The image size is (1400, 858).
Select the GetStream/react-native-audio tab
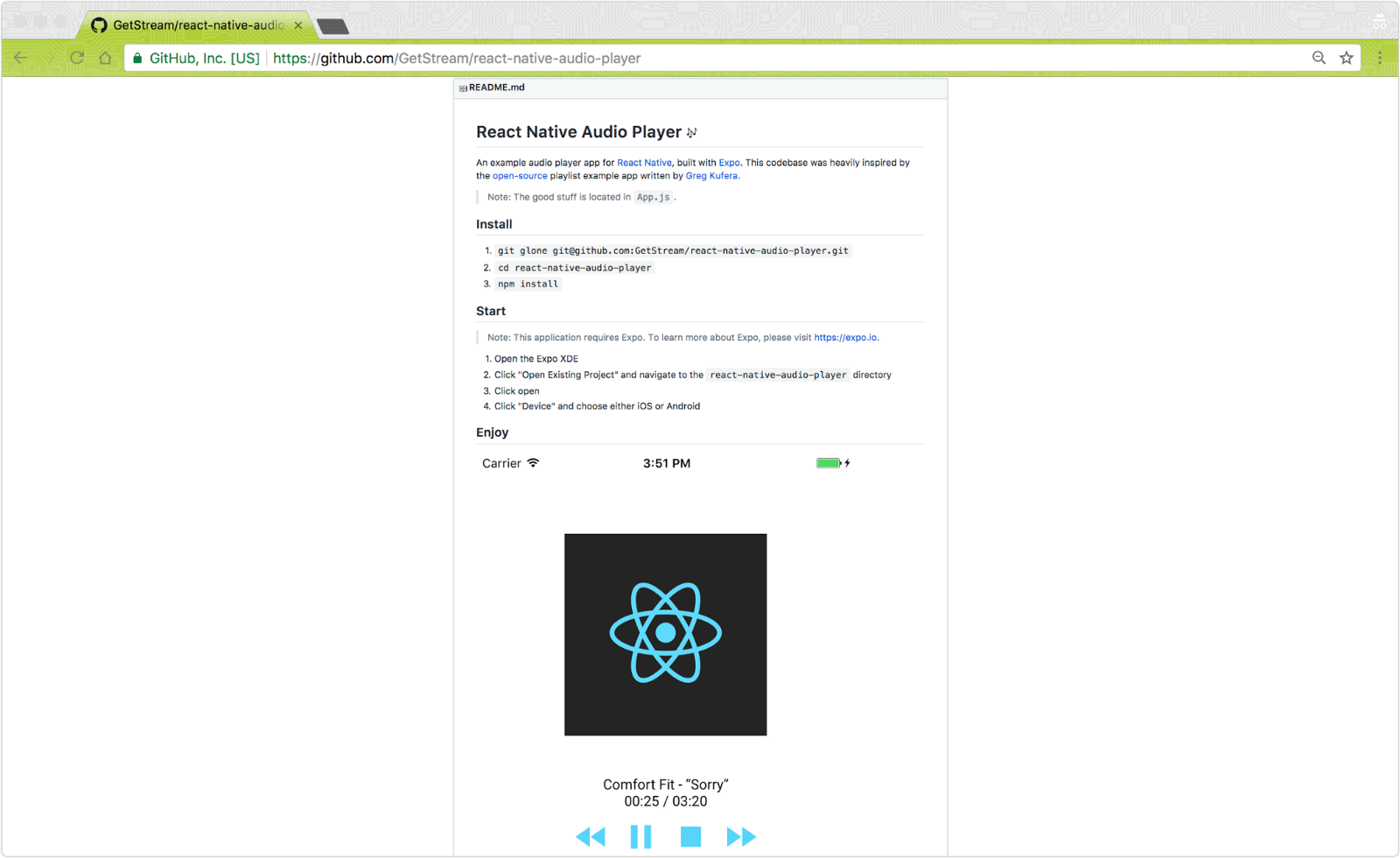coord(197,25)
